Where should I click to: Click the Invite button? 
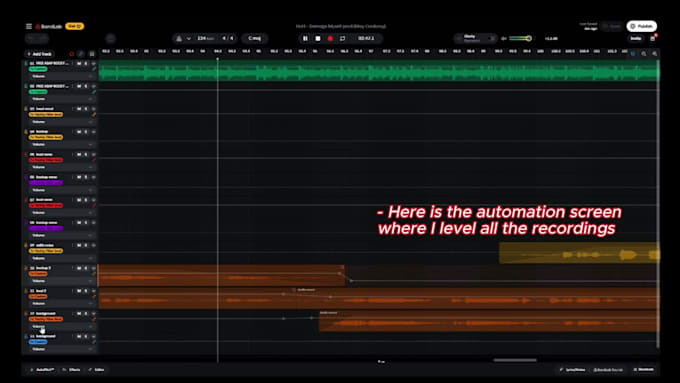(636, 39)
